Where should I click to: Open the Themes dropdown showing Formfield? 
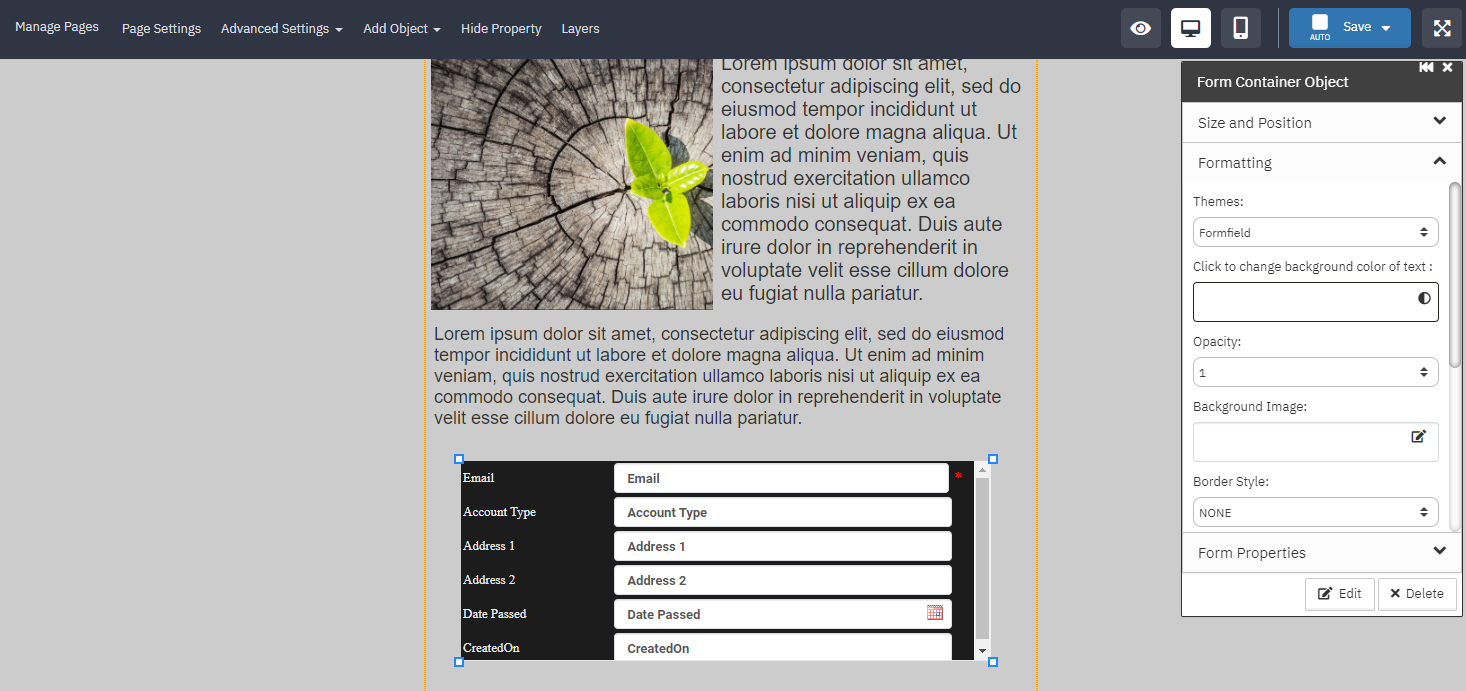click(x=1315, y=232)
